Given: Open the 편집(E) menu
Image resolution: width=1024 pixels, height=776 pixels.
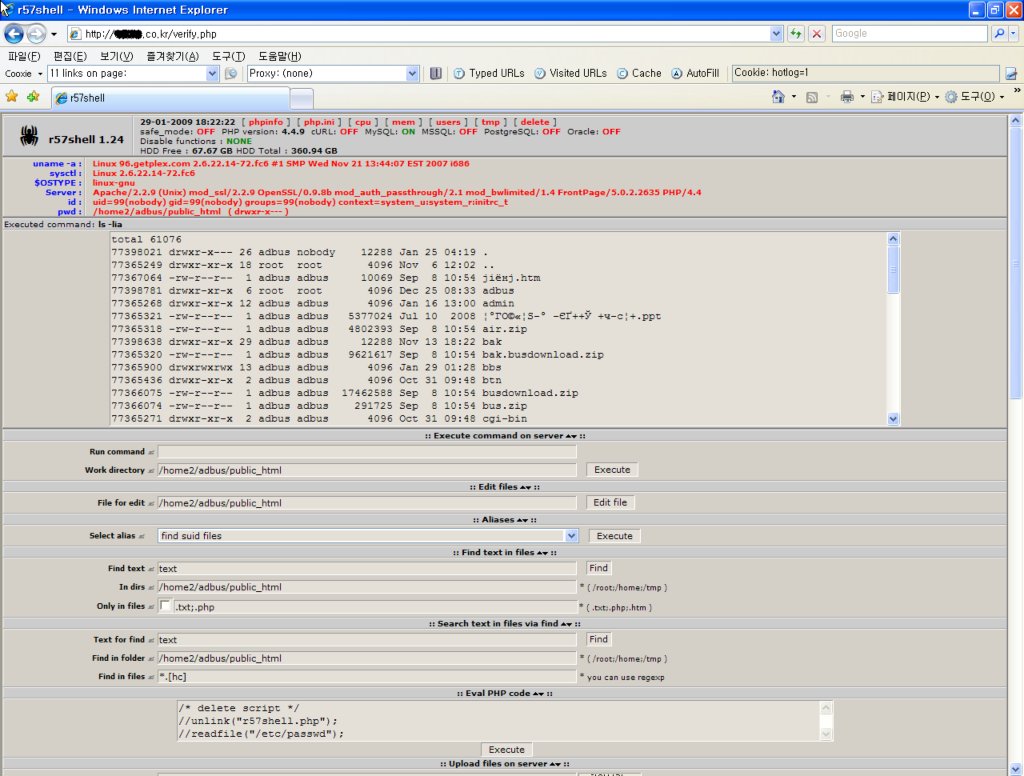Looking at the screenshot, I should [70, 56].
